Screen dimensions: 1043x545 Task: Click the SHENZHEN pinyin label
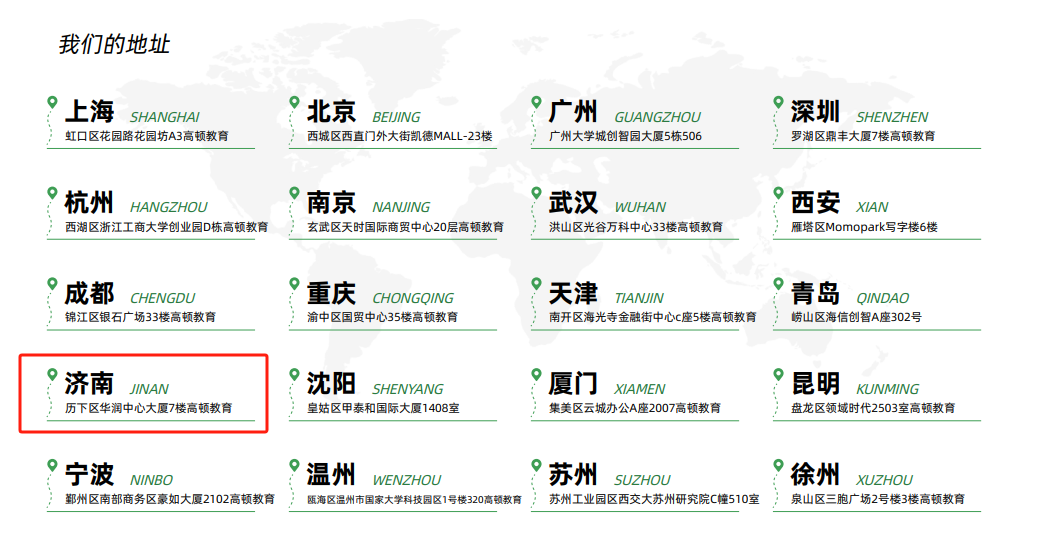(x=893, y=117)
